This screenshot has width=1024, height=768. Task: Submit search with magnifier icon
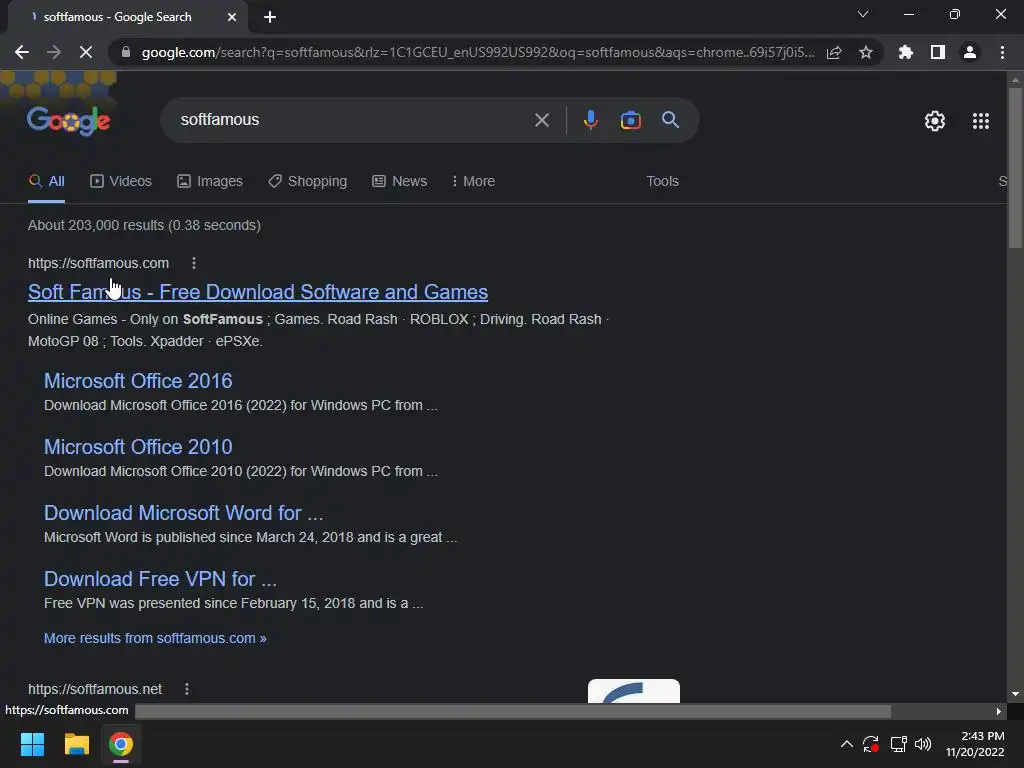tap(670, 120)
